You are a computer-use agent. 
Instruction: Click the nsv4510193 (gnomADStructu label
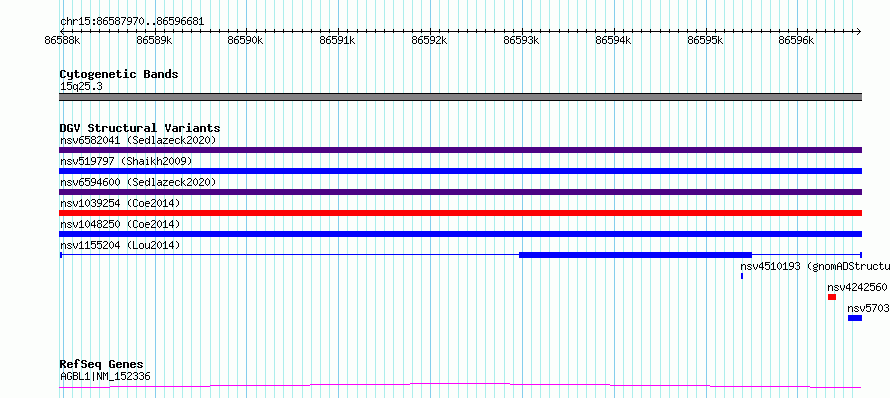pos(815,266)
